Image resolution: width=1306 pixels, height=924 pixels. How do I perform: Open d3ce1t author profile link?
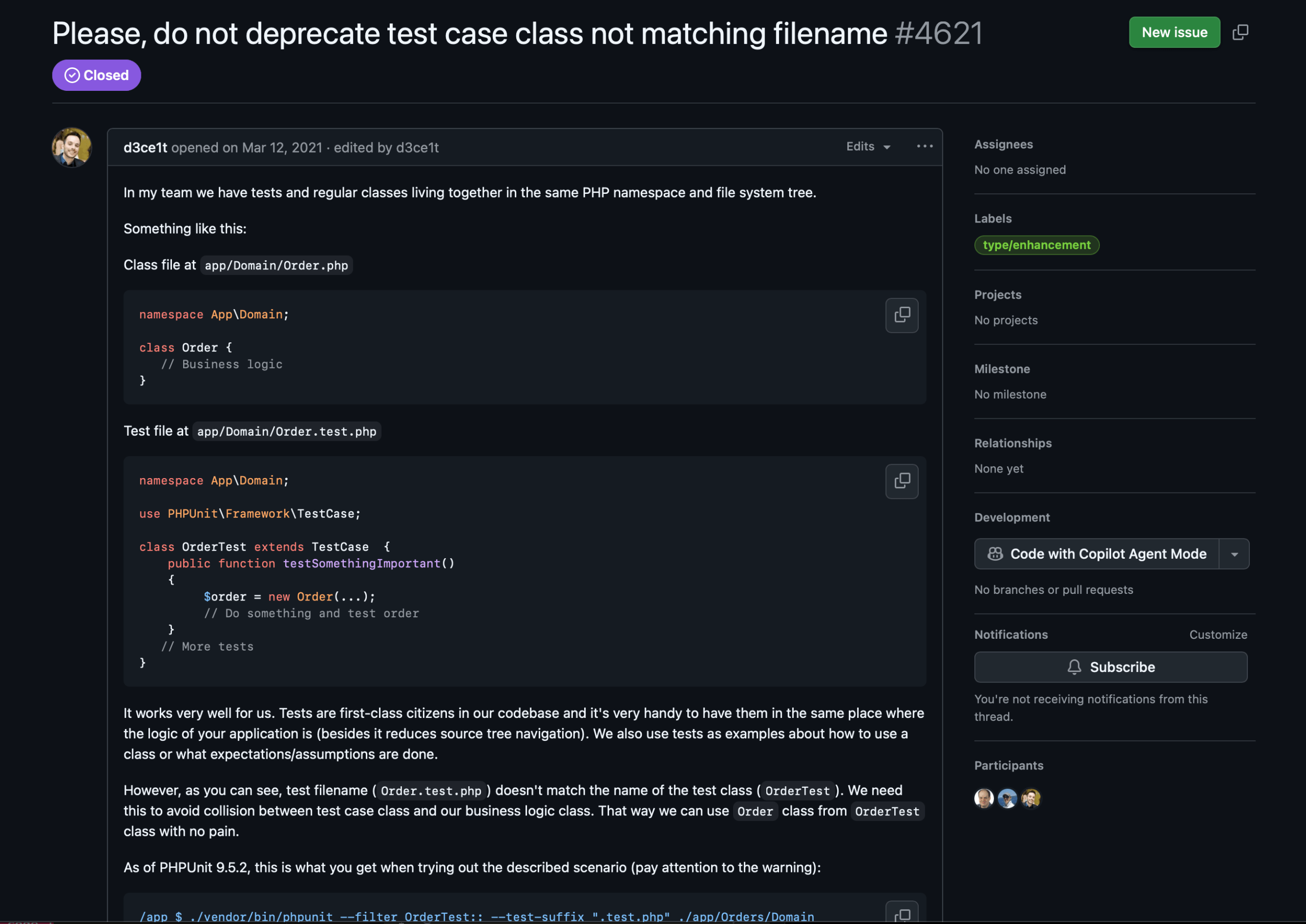145,148
